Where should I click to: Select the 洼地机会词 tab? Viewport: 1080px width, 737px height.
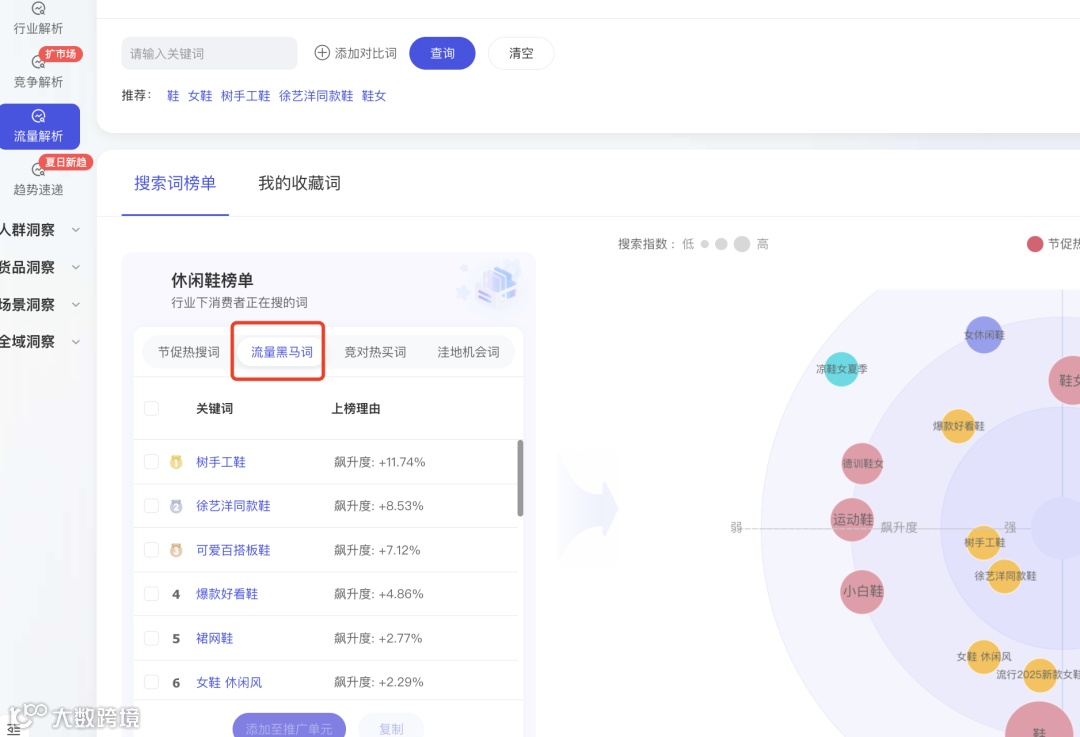pyautogui.click(x=468, y=352)
